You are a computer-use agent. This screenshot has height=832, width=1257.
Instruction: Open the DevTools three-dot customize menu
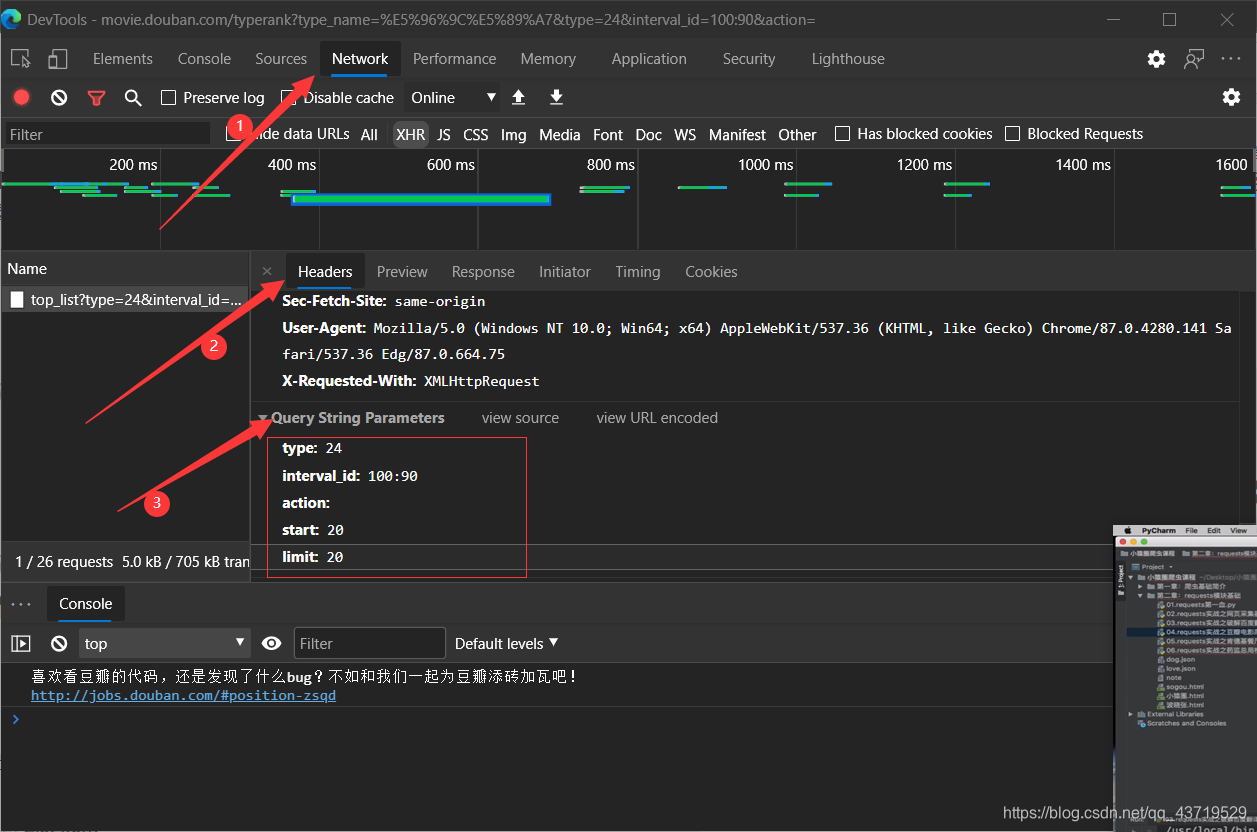1231,59
